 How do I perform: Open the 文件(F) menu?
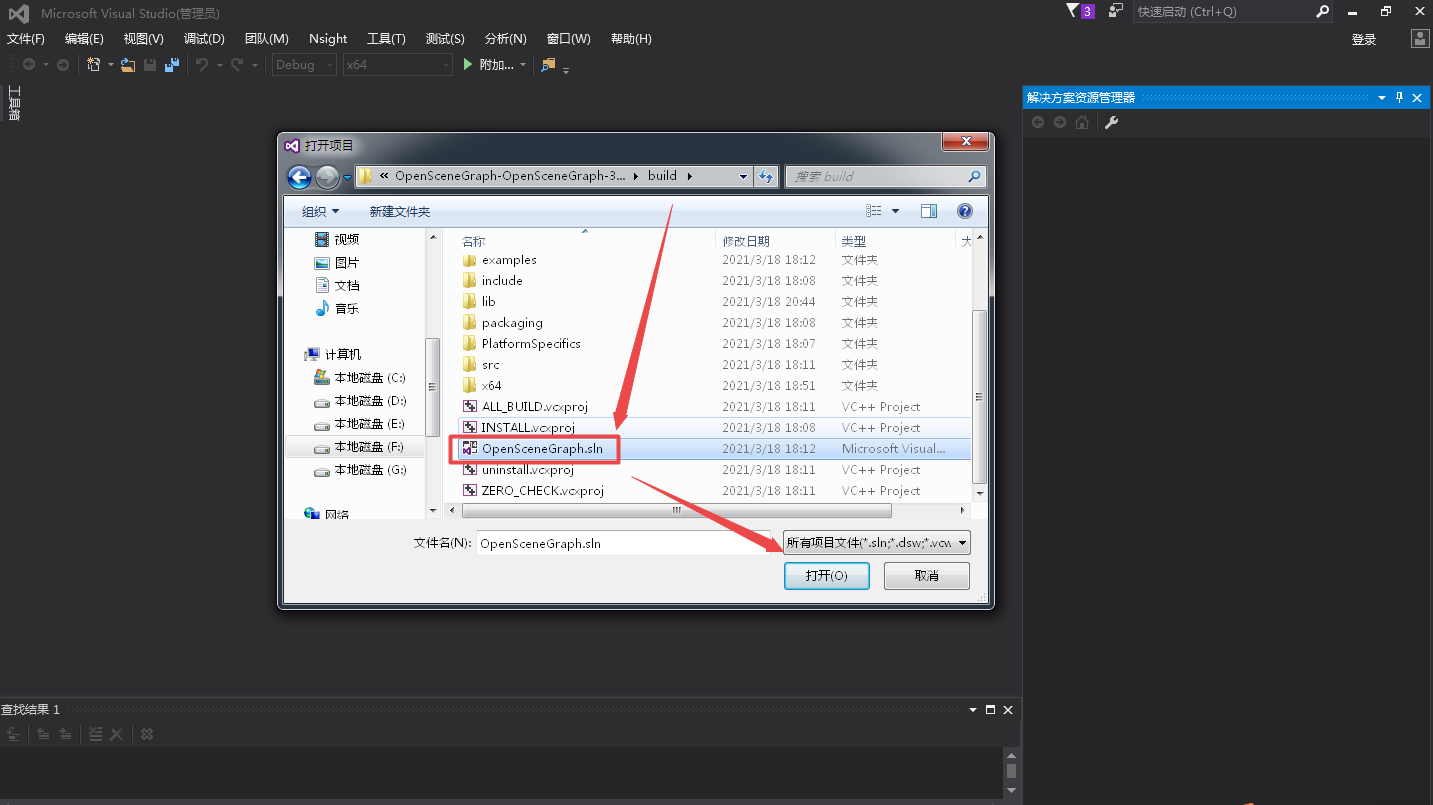(26, 39)
